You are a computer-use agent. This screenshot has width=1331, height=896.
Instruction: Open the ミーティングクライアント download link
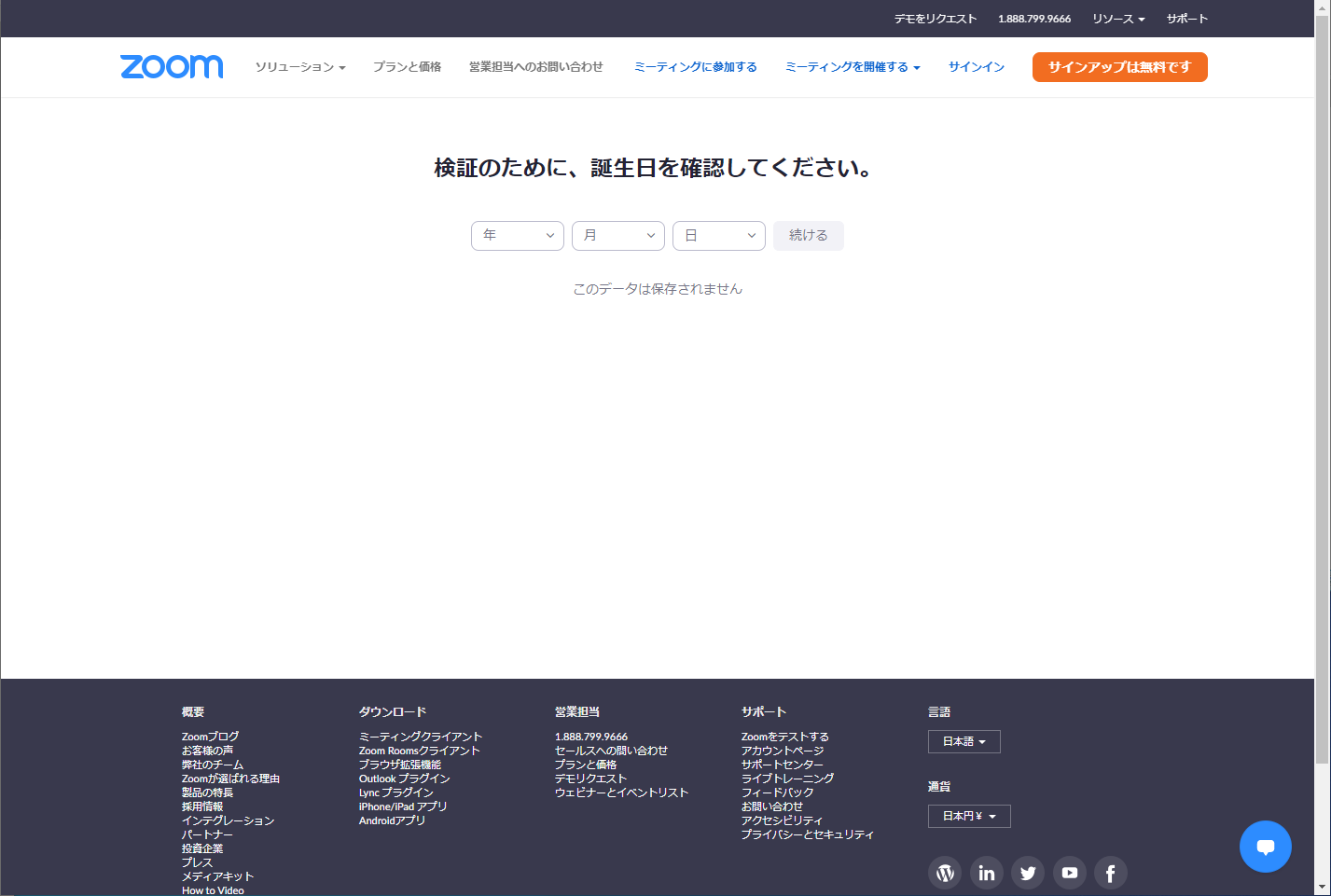click(421, 737)
